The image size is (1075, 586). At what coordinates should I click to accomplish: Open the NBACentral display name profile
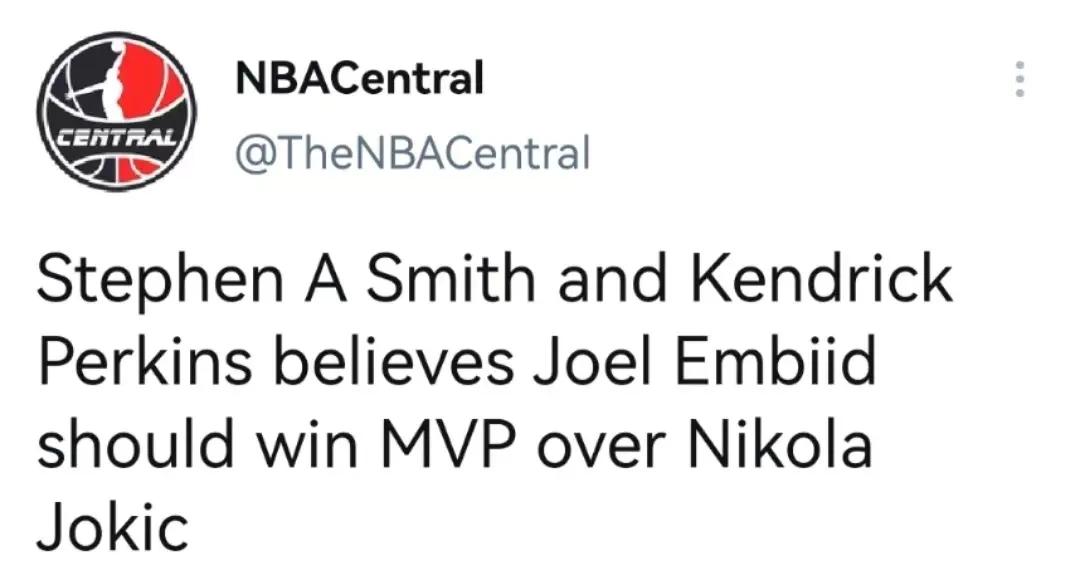point(359,78)
